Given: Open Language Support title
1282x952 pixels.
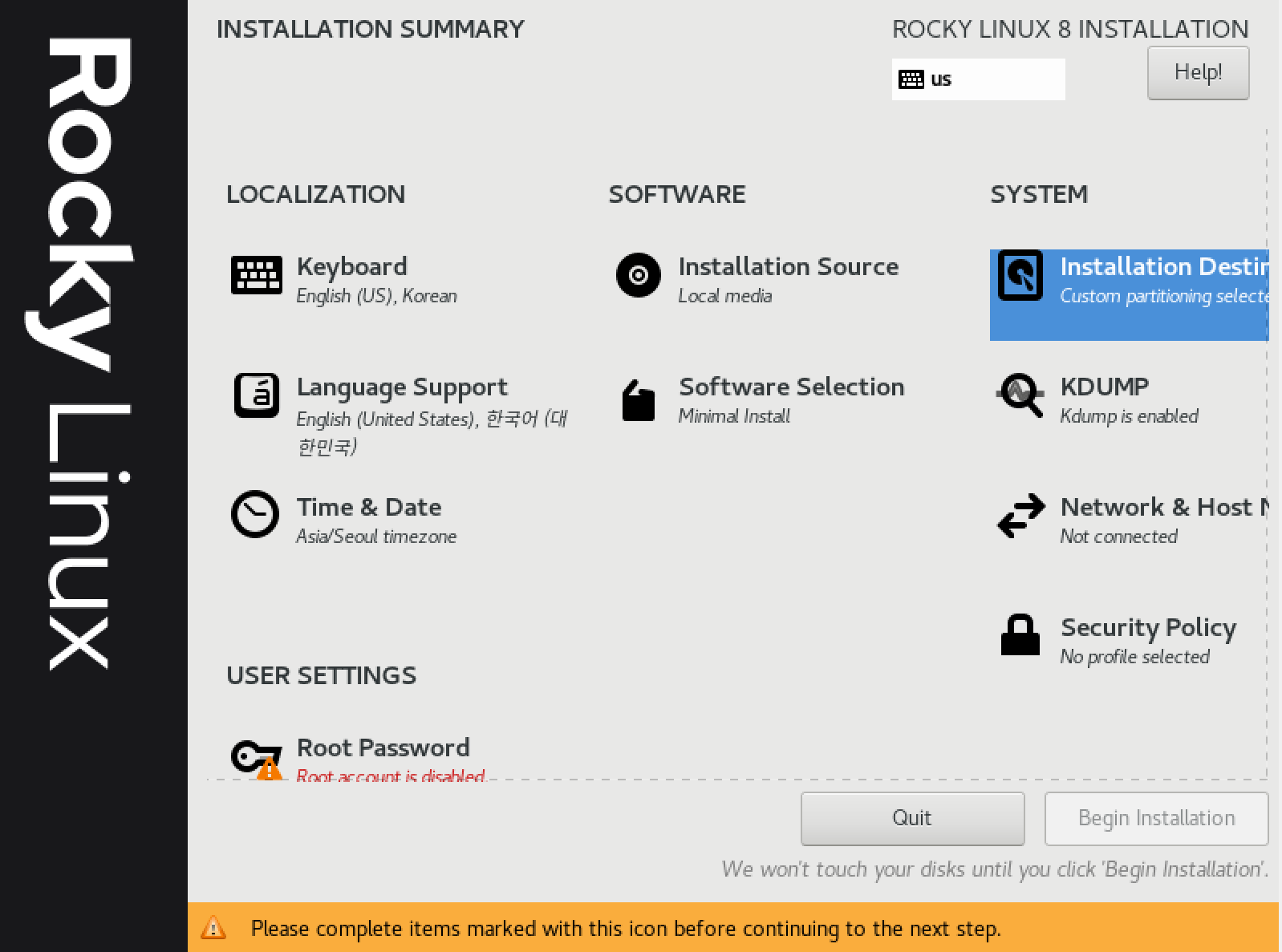Looking at the screenshot, I should [402, 387].
